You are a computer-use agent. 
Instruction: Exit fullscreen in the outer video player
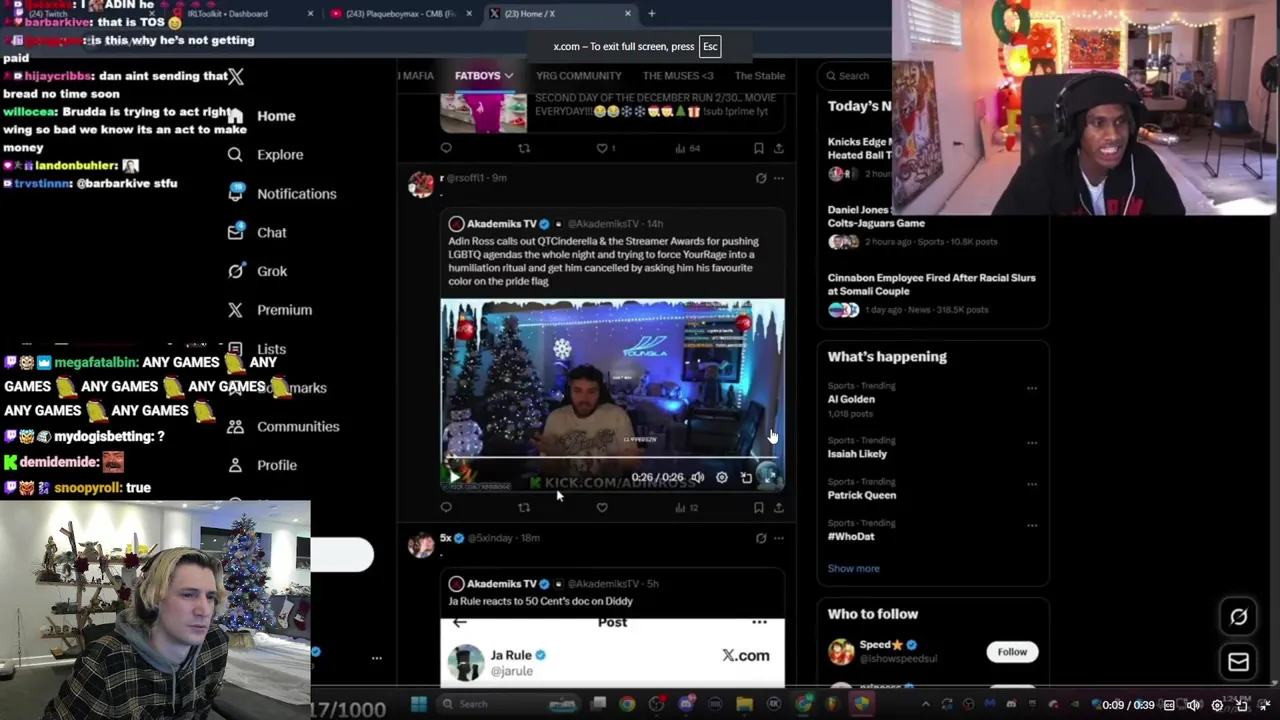1265,705
